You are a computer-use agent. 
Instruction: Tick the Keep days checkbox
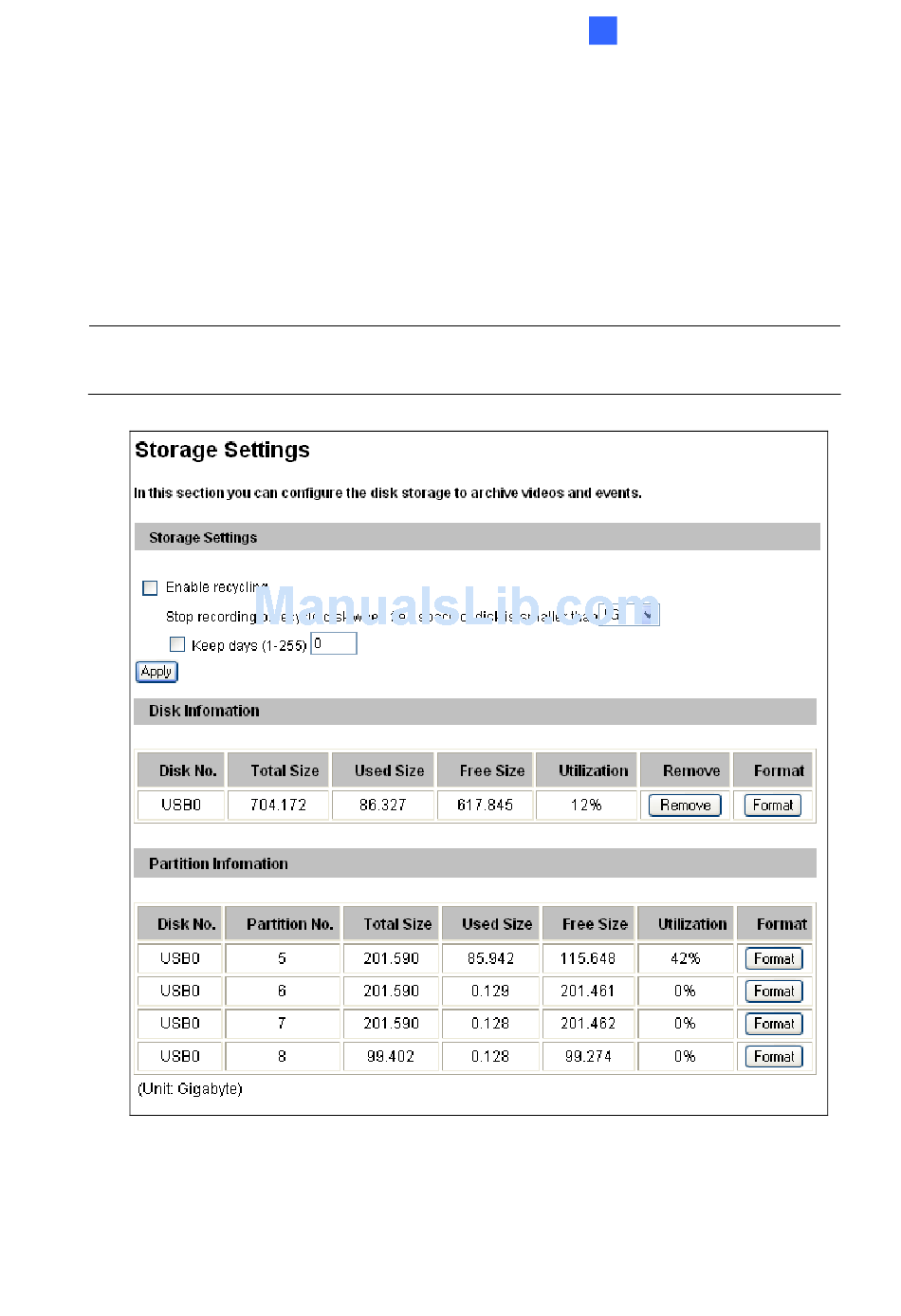click(177, 644)
